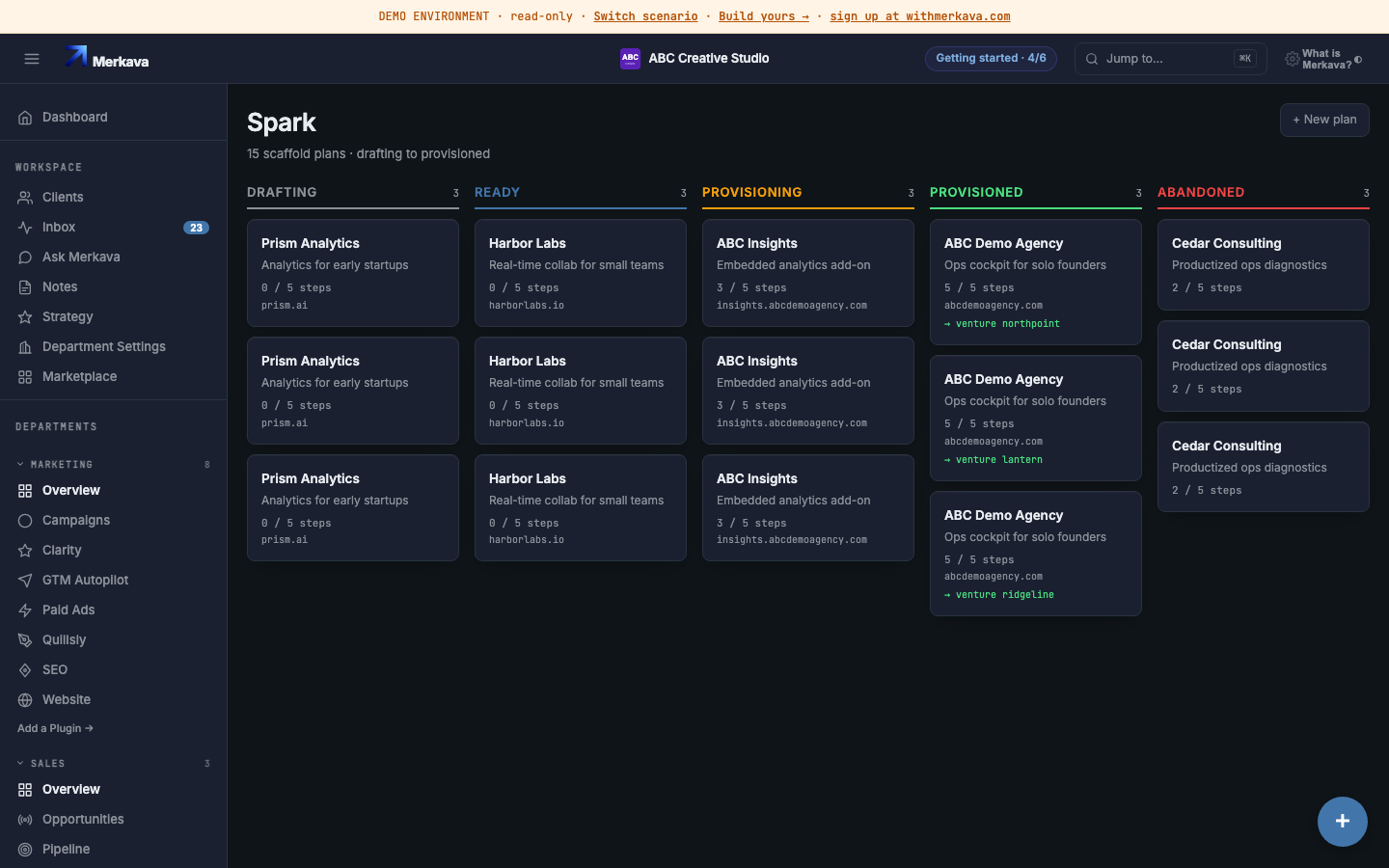Screen dimensions: 1389x868
Task: Go to Dashboard in the sidebar
Action: click(113, 118)
